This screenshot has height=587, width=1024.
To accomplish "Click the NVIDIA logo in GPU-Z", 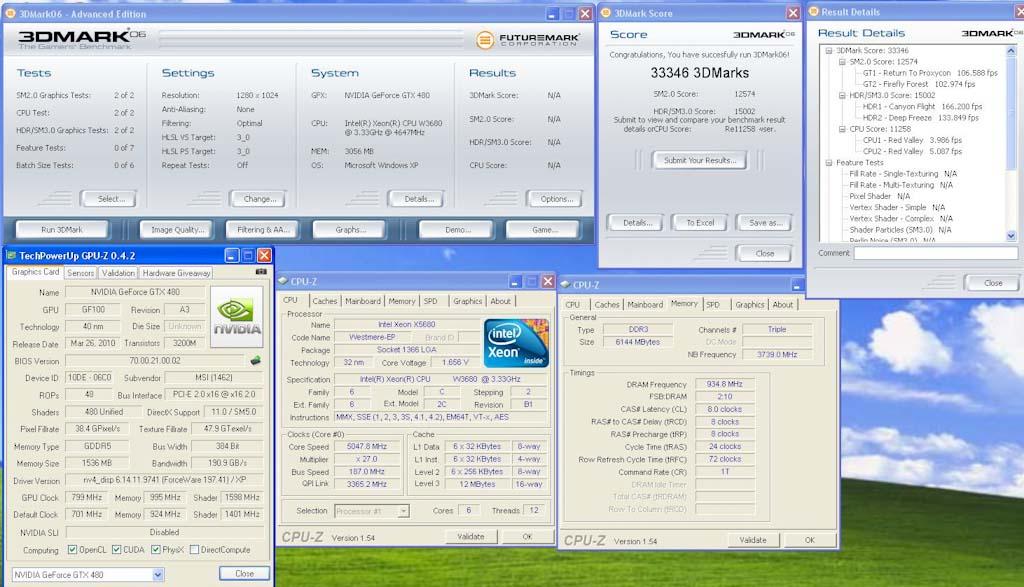I will coord(237,317).
